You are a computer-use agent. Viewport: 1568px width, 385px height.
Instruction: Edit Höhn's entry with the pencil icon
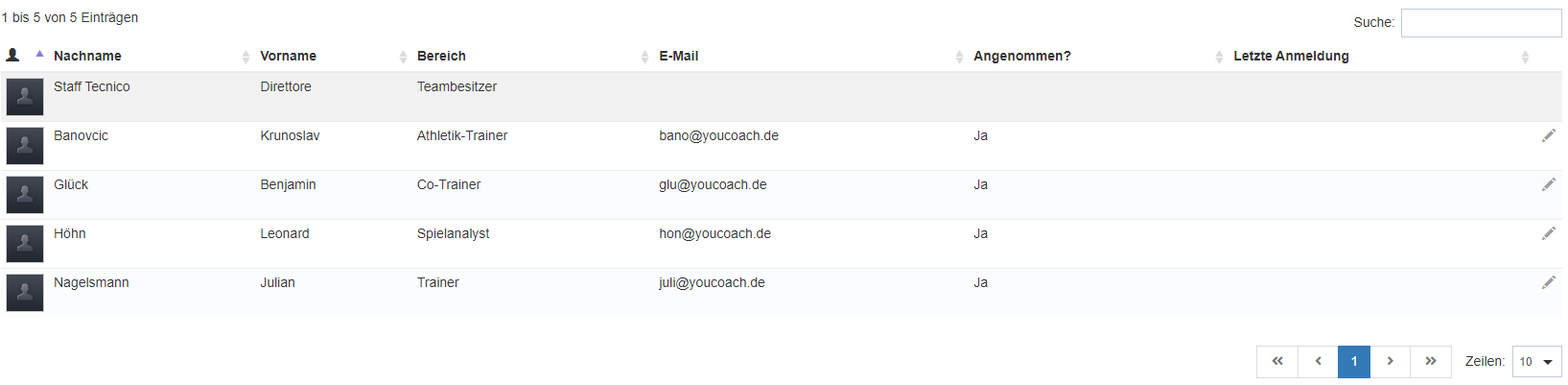tap(1548, 233)
